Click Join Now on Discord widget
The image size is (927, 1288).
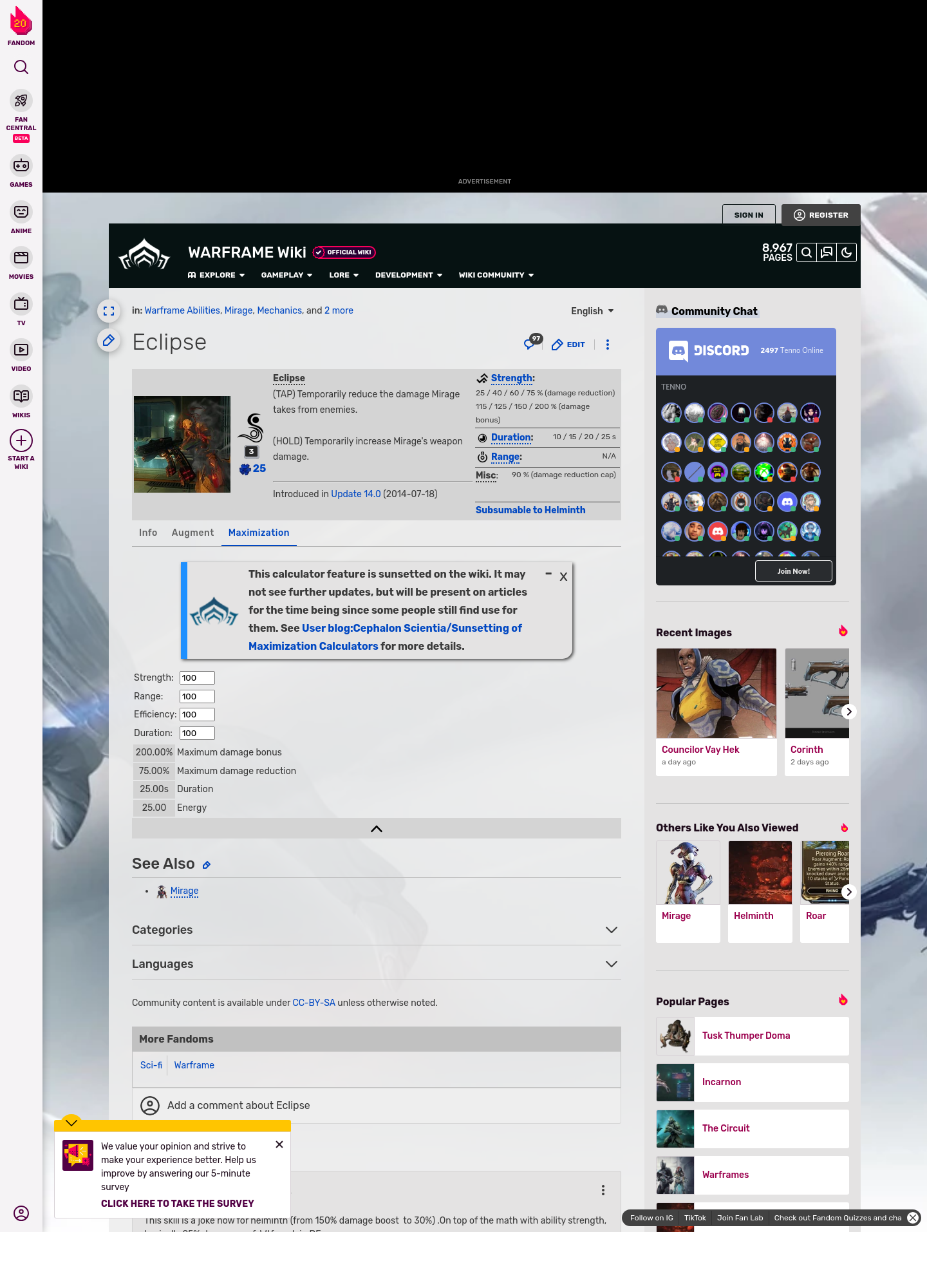point(793,571)
